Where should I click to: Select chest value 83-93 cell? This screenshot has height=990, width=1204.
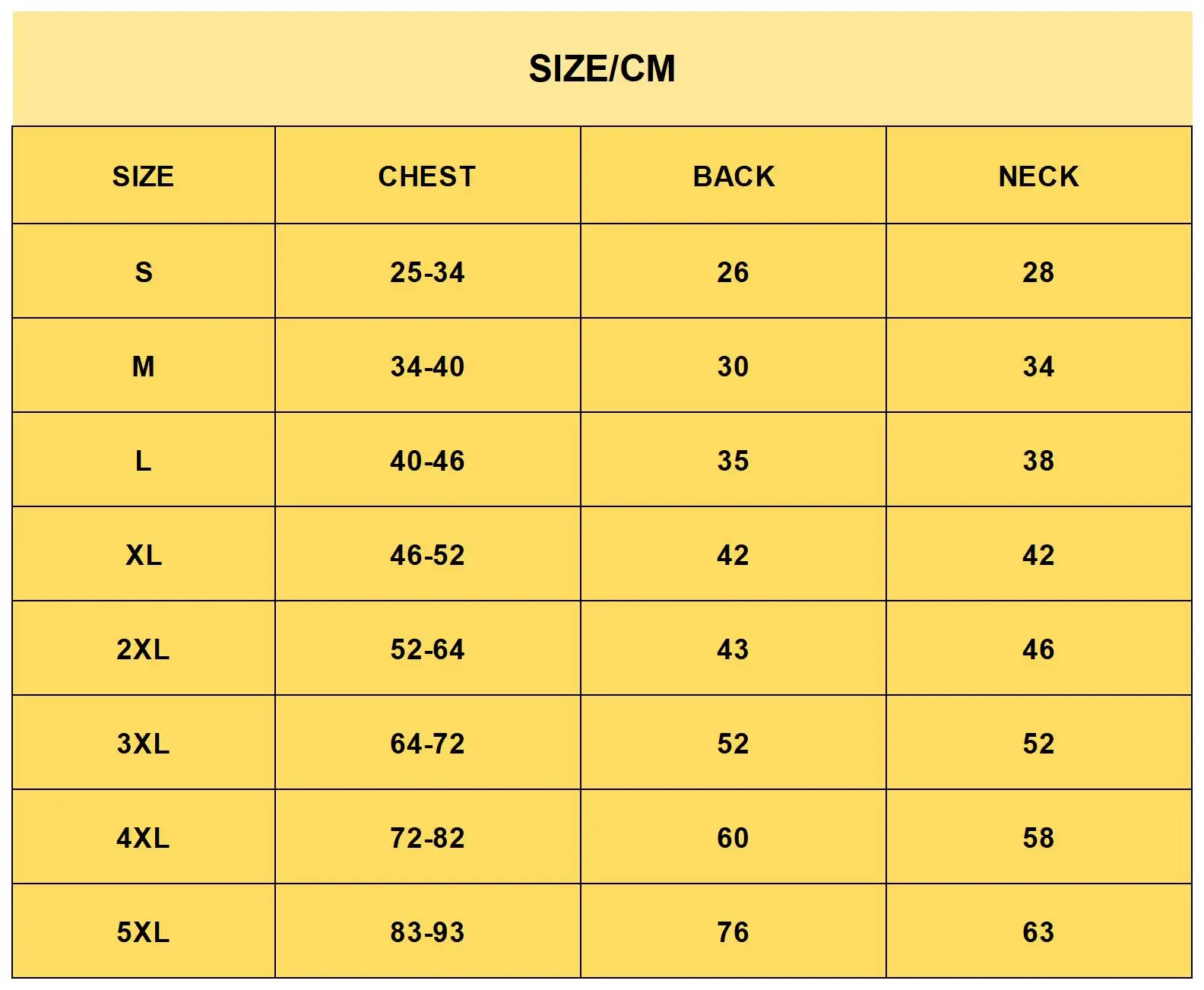tap(427, 932)
